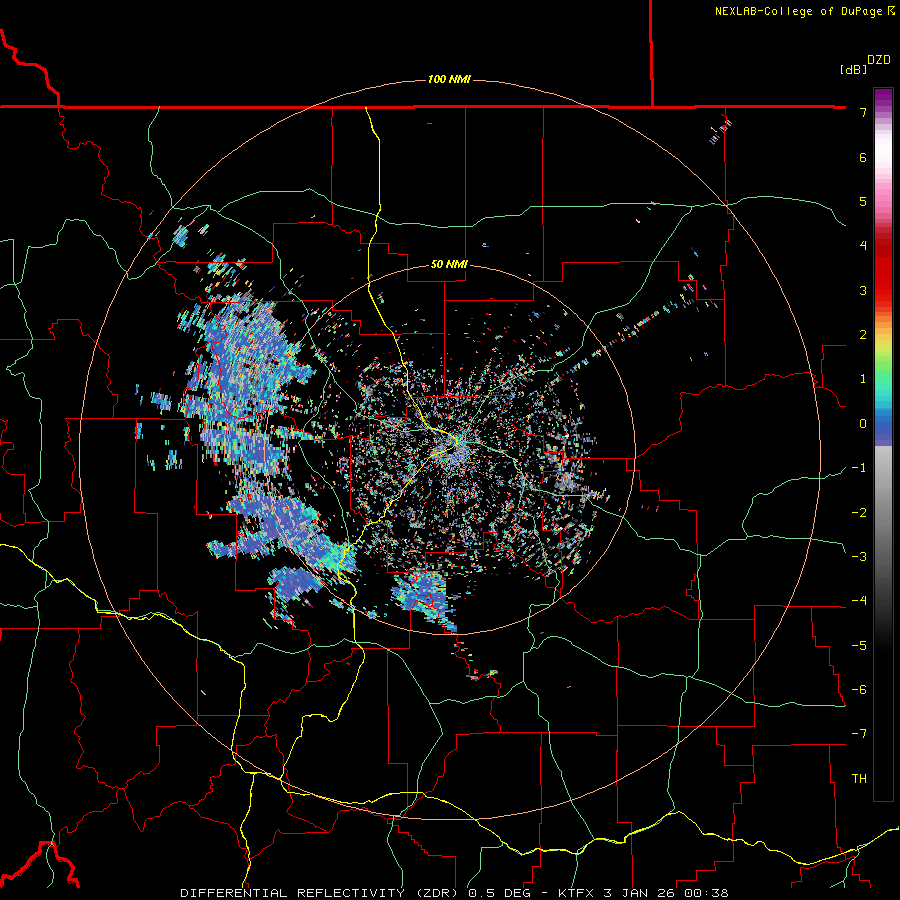Viewport: 900px width, 900px height.
Task: Click the purple top of the color bar
Action: (883, 96)
